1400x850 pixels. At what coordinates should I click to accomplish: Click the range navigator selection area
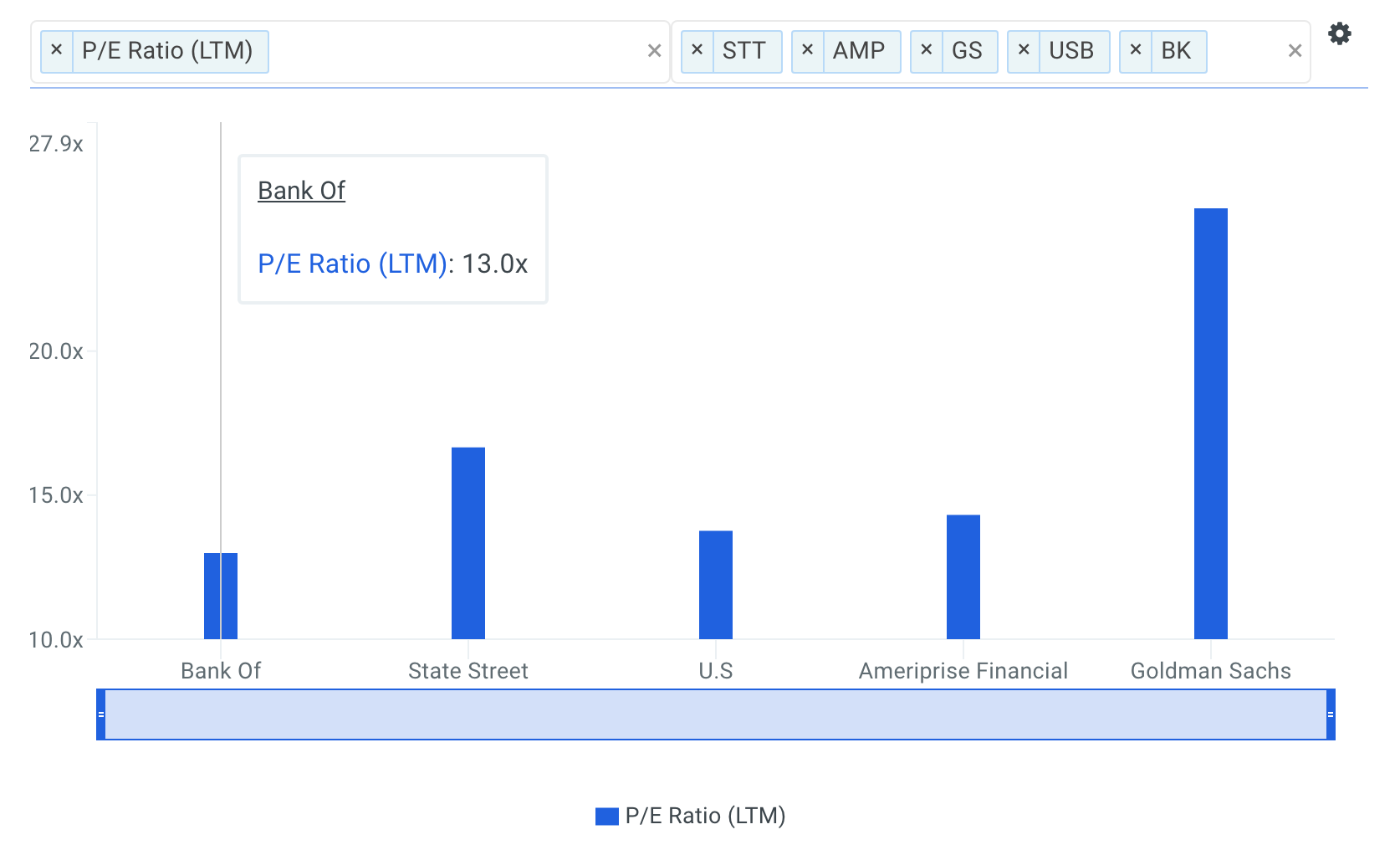716,714
